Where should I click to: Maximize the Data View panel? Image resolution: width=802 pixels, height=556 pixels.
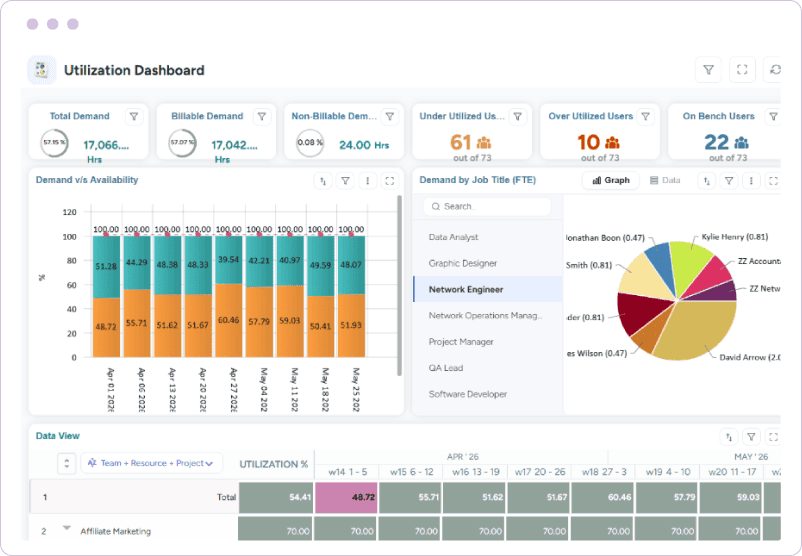773,437
